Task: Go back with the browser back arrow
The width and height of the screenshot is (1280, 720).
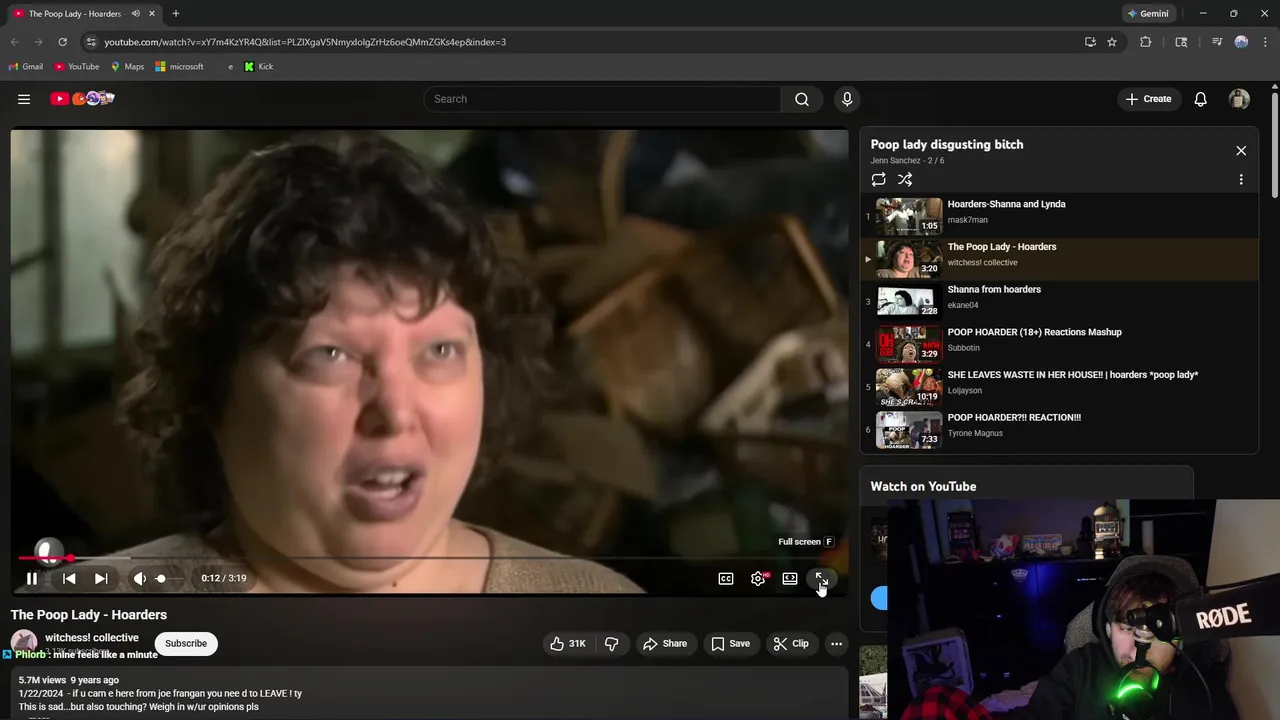Action: (14, 42)
